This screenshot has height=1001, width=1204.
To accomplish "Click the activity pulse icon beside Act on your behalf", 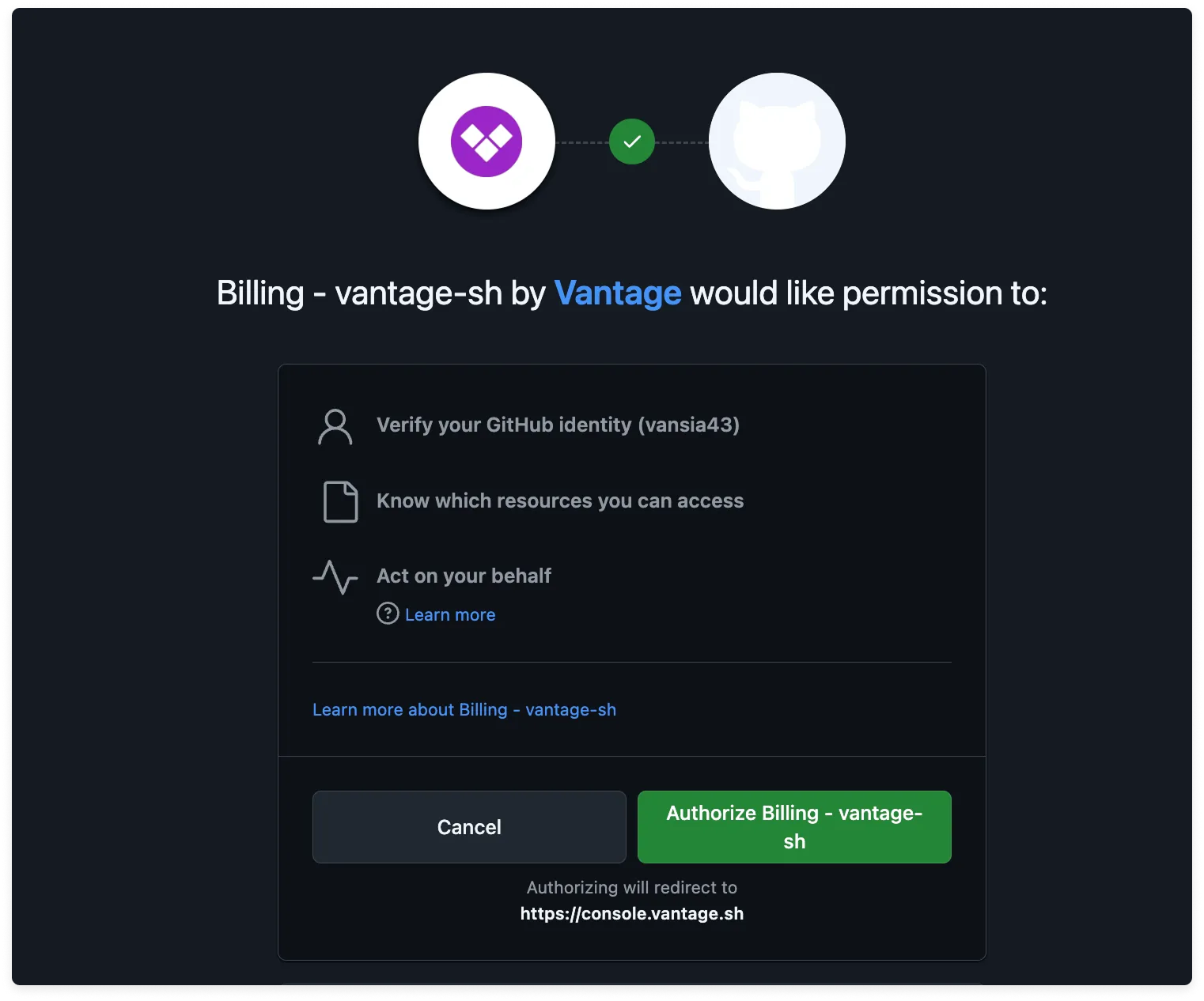I will tap(335, 578).
